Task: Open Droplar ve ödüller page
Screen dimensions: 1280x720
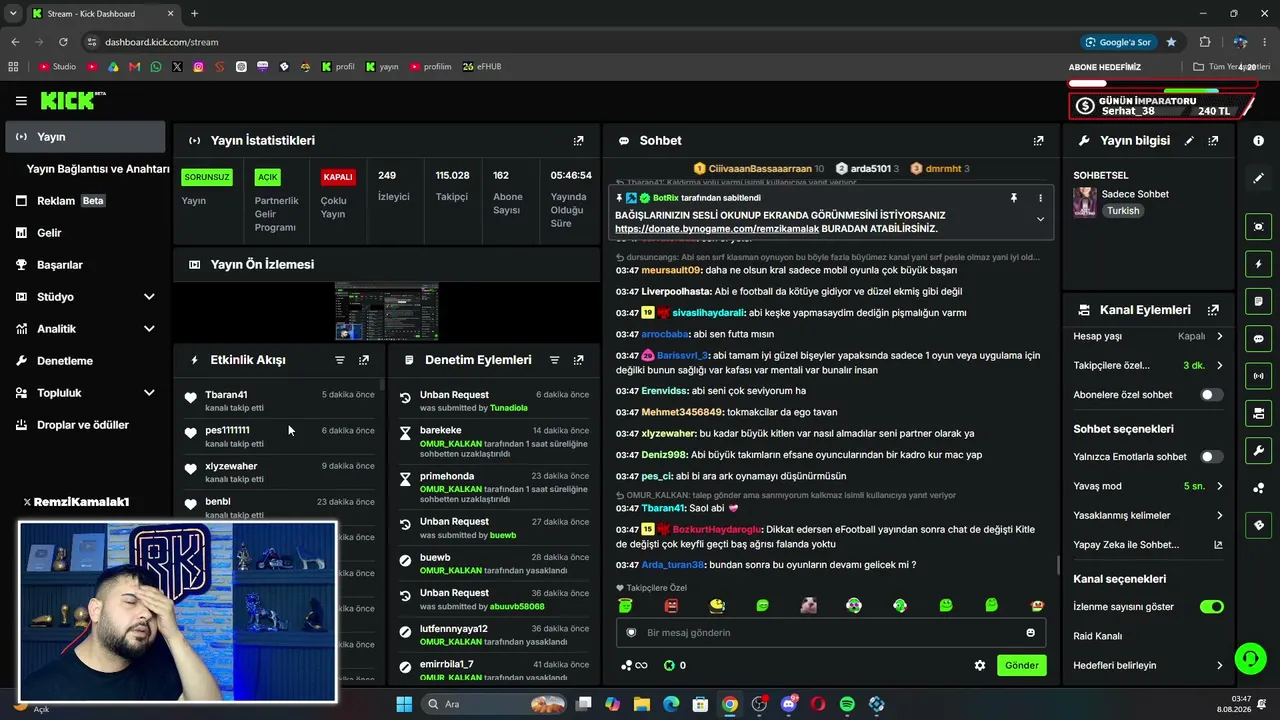Action: 85,425
